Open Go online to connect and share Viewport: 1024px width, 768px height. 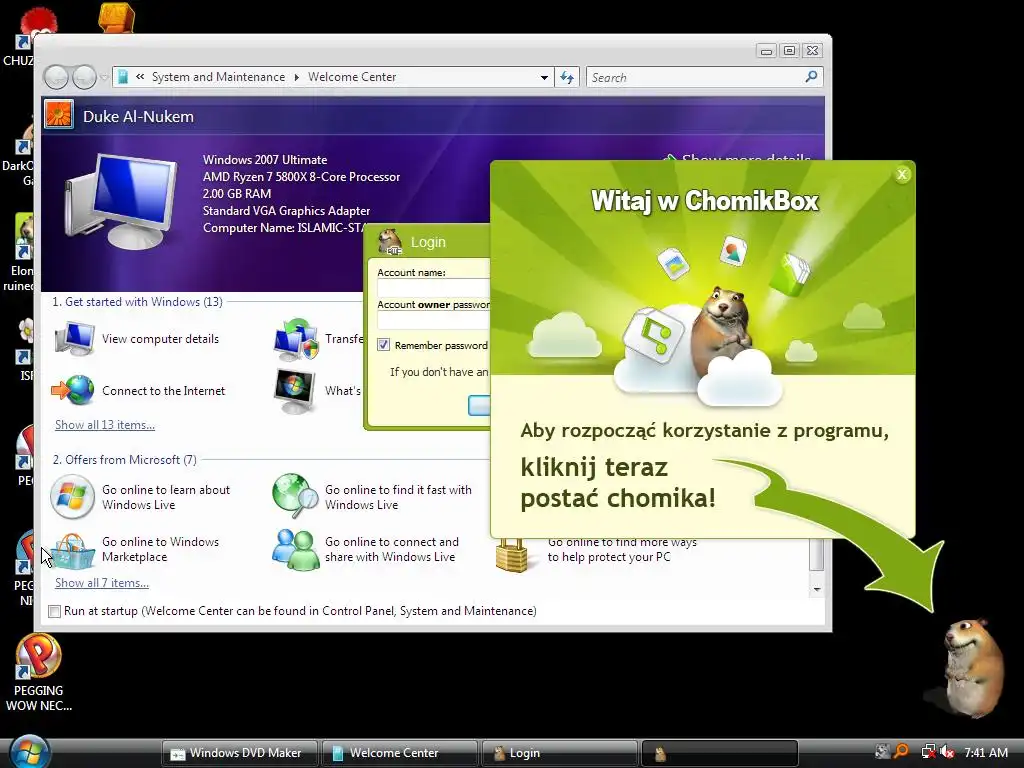tap(392, 549)
